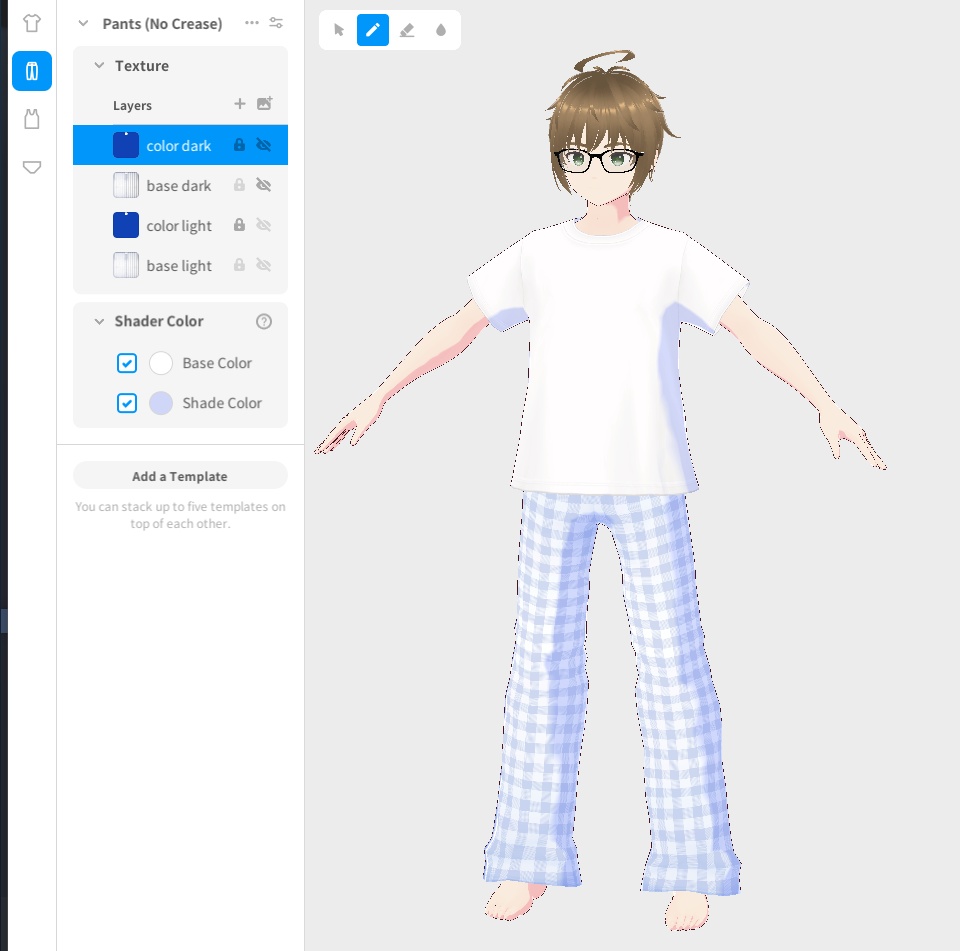
Task: Open the tops clothing category in the sidebar
Action: (x=31, y=22)
